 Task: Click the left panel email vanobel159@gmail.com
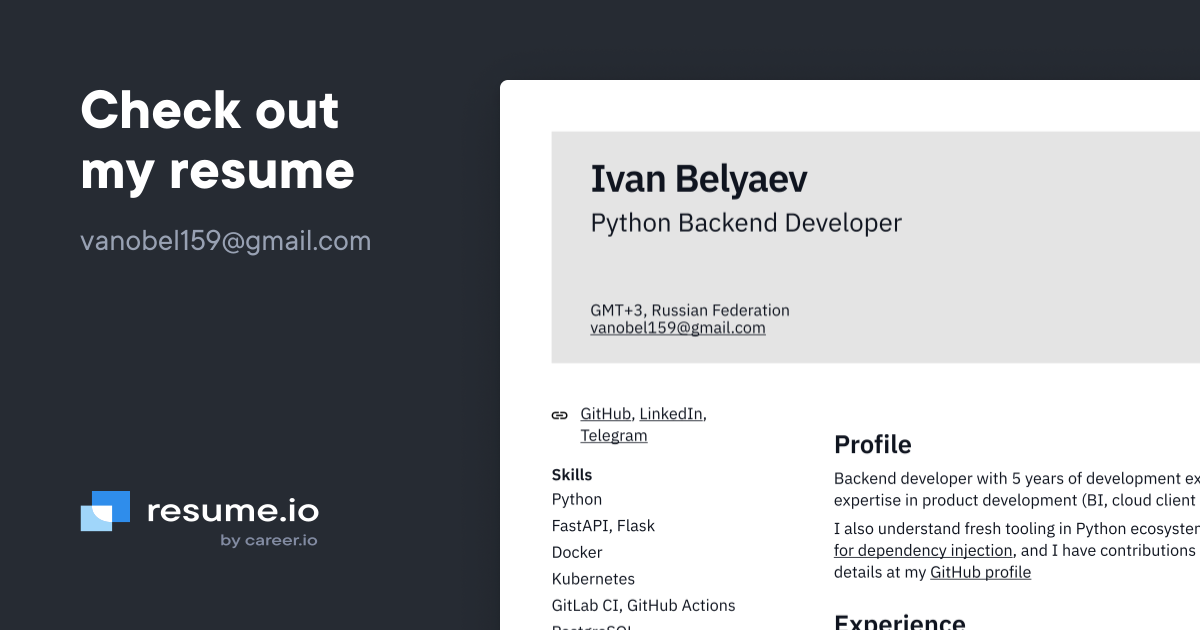pyautogui.click(x=225, y=241)
